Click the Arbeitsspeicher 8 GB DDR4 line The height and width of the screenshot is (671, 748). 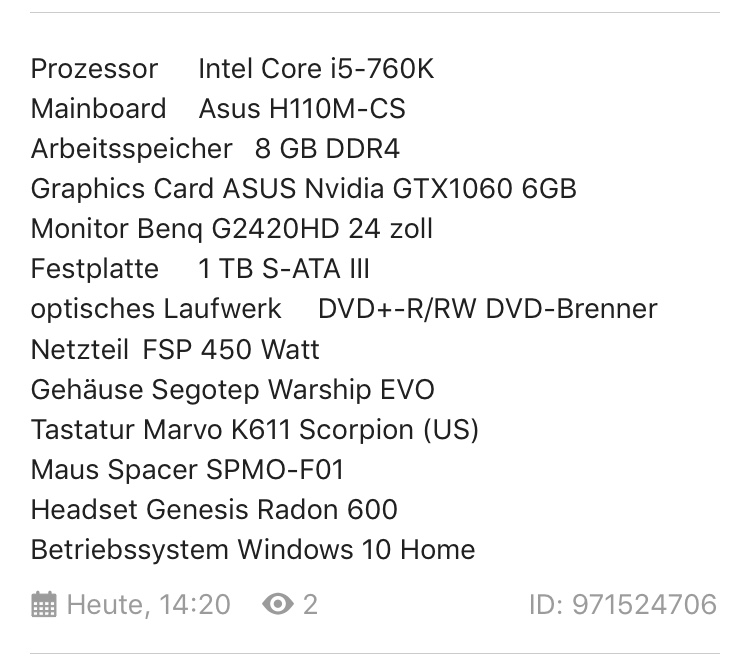click(215, 149)
